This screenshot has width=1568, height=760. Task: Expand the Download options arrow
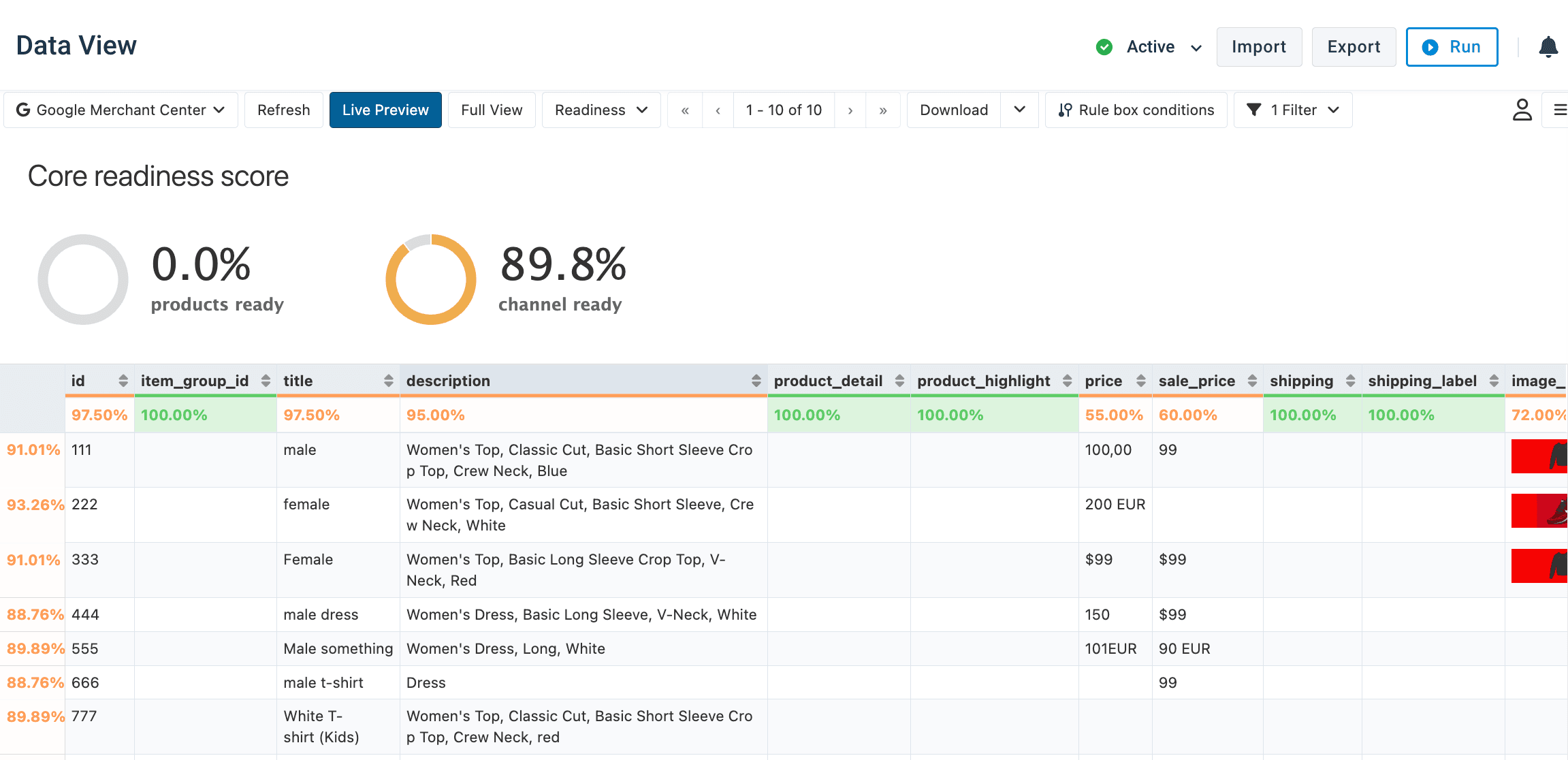click(x=1019, y=110)
